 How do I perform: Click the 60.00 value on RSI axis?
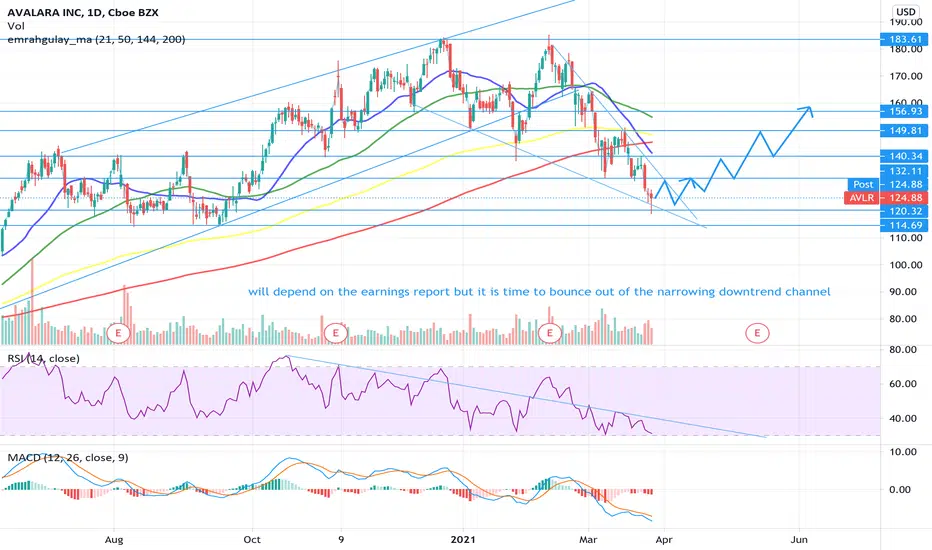coord(903,384)
